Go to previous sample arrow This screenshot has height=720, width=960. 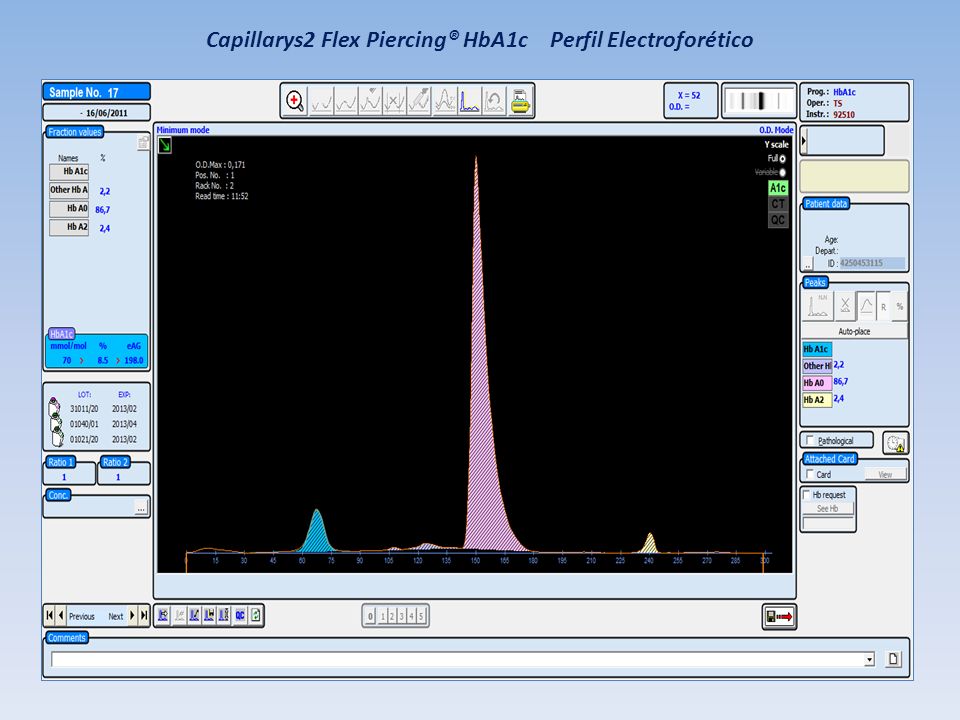click(61, 615)
